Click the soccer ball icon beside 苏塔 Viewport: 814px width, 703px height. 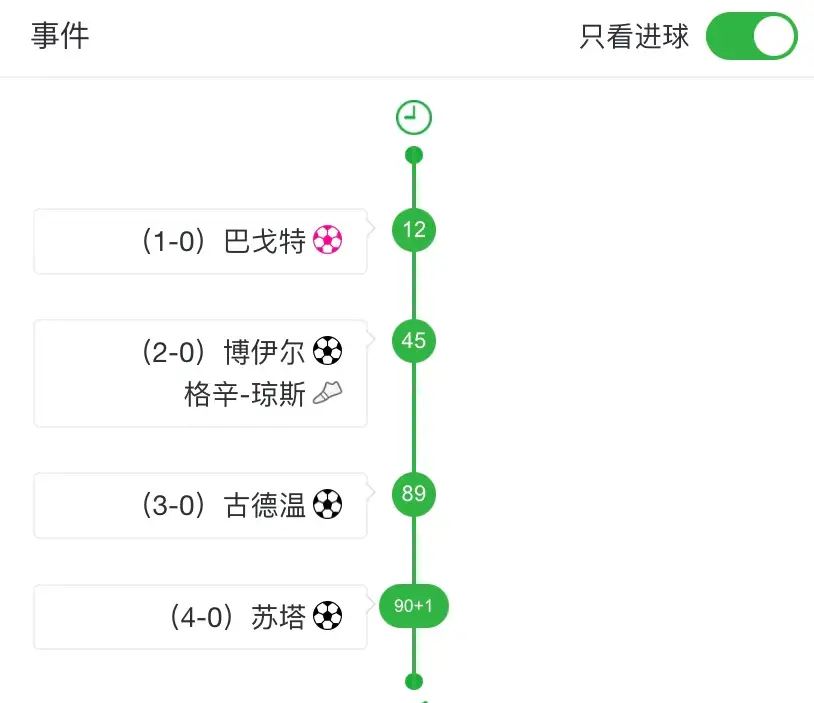(327, 616)
